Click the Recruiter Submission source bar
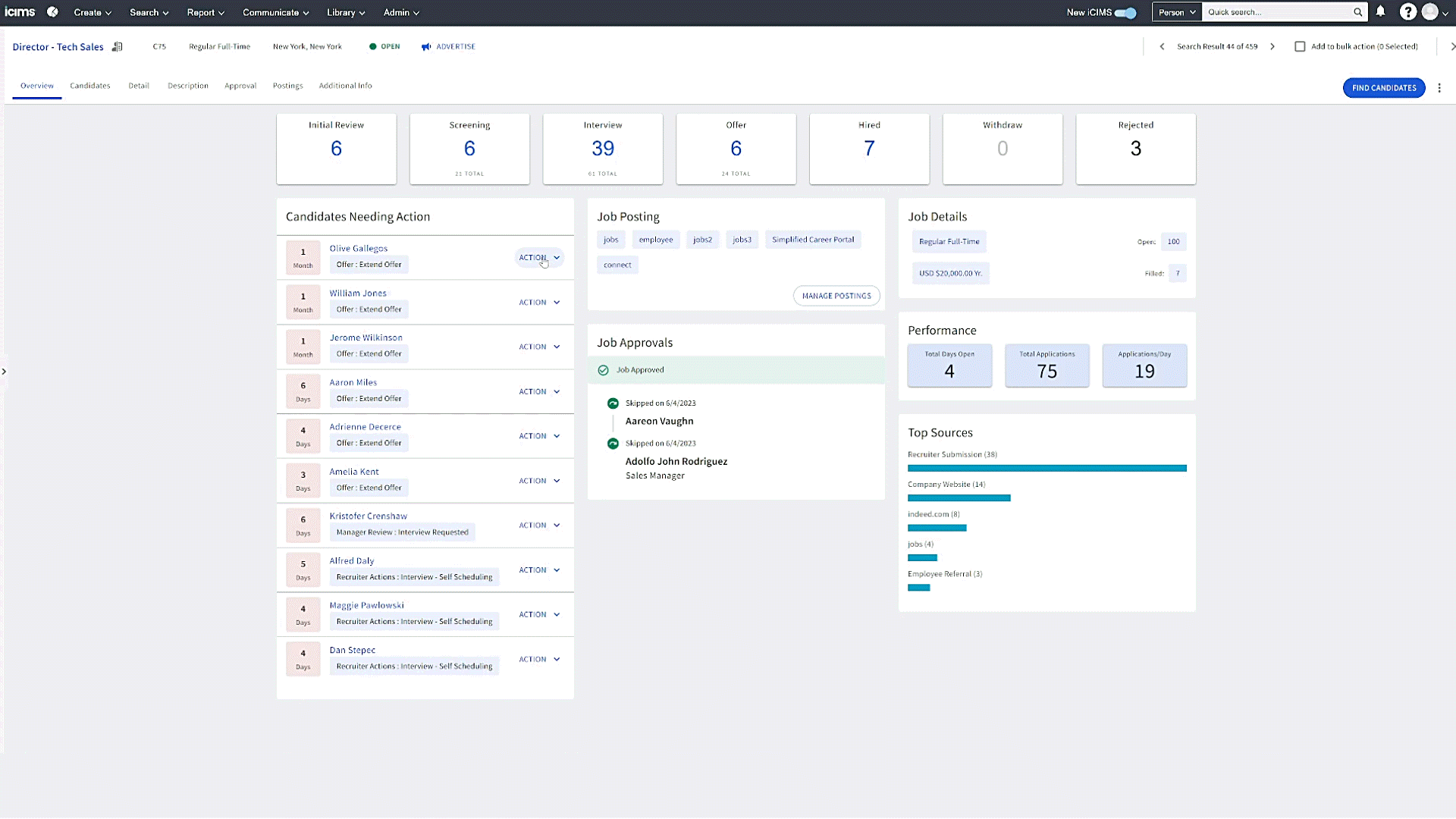 (x=1046, y=469)
